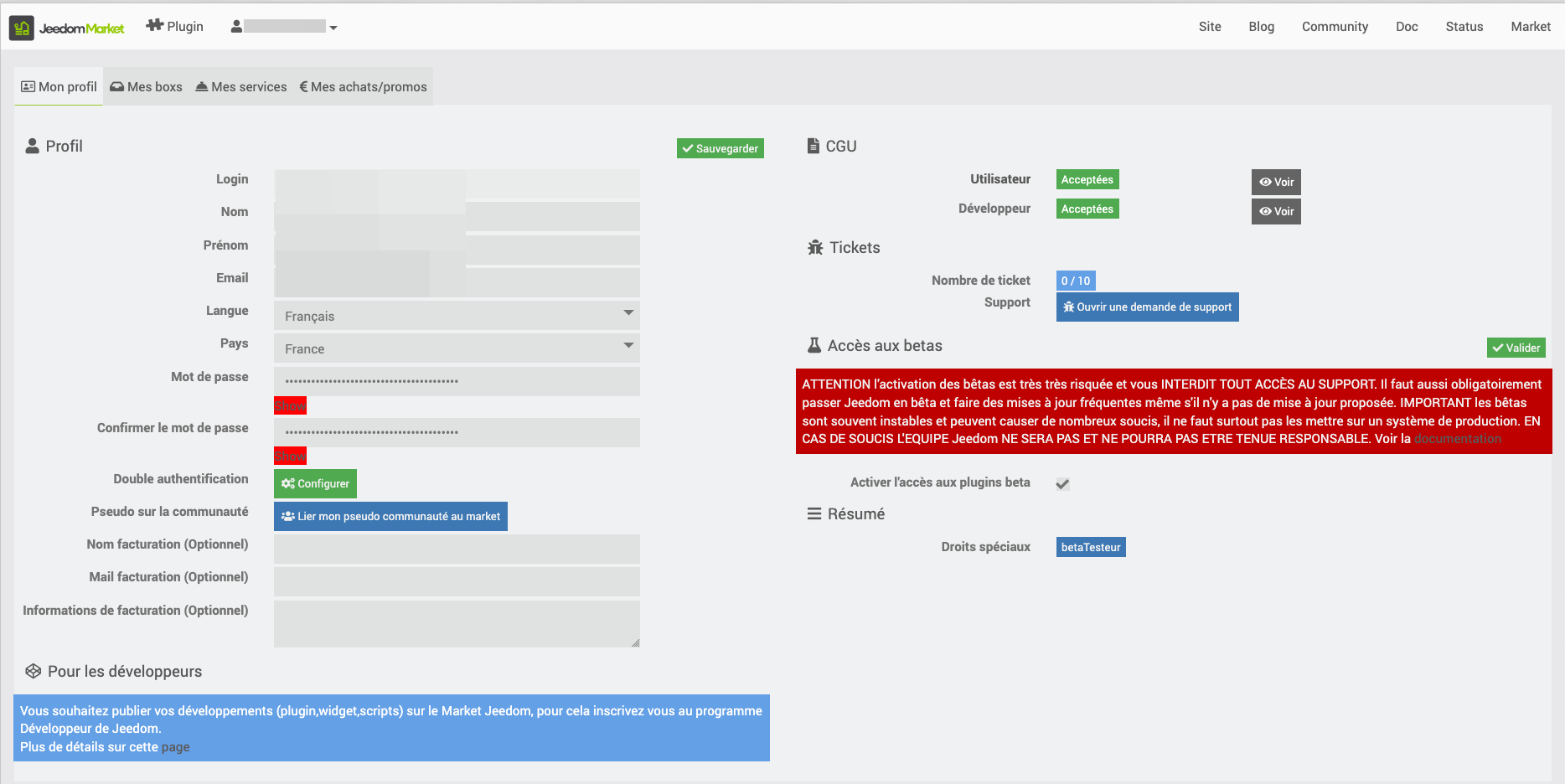Toggle Activer l'accès aux plugins beta checkbox

coord(1062,483)
